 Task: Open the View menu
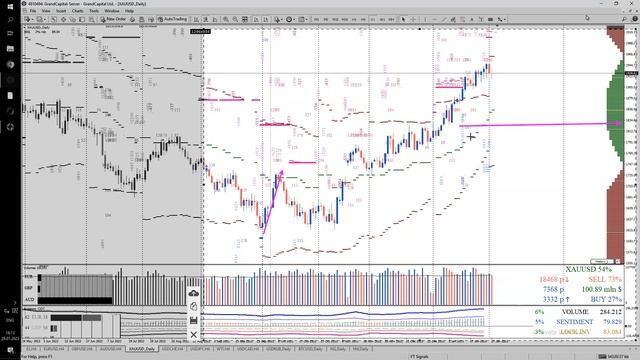tap(46, 11)
